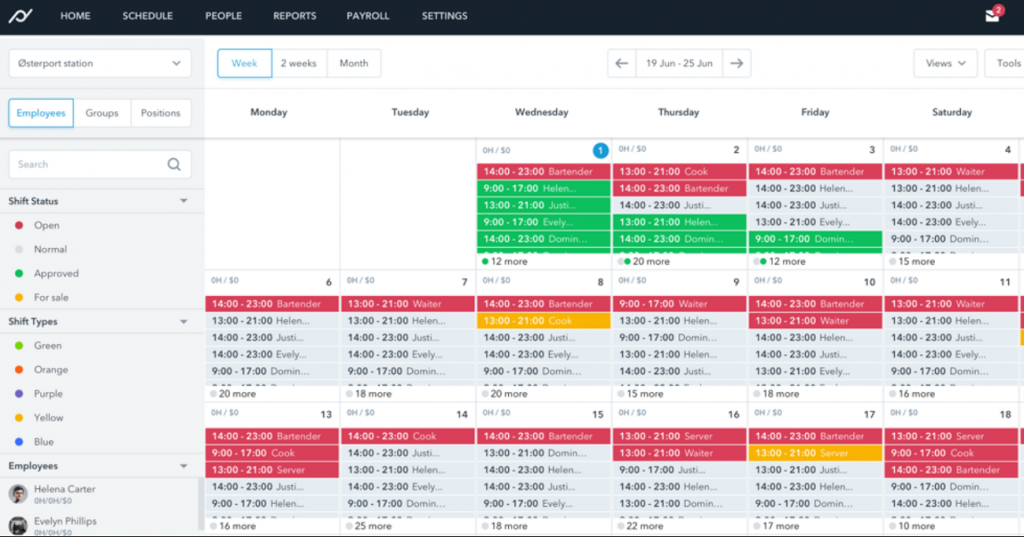Screen dimensions: 1024x537
Task: Expand 25 more shifts on day 14
Action: [x=371, y=526]
